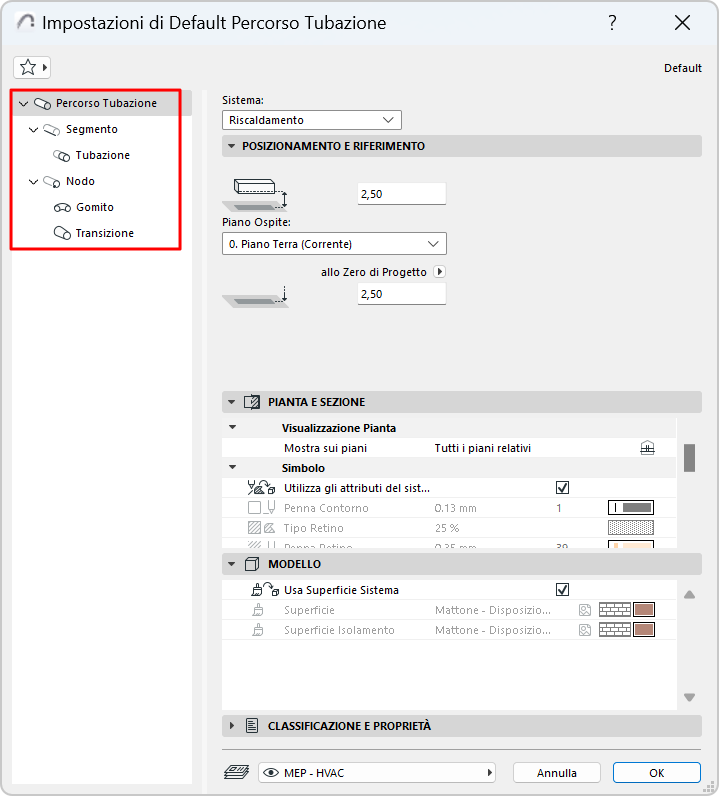This screenshot has height=796, width=719.
Task: Click the Modello list scroll down arrow
Action: point(689,697)
